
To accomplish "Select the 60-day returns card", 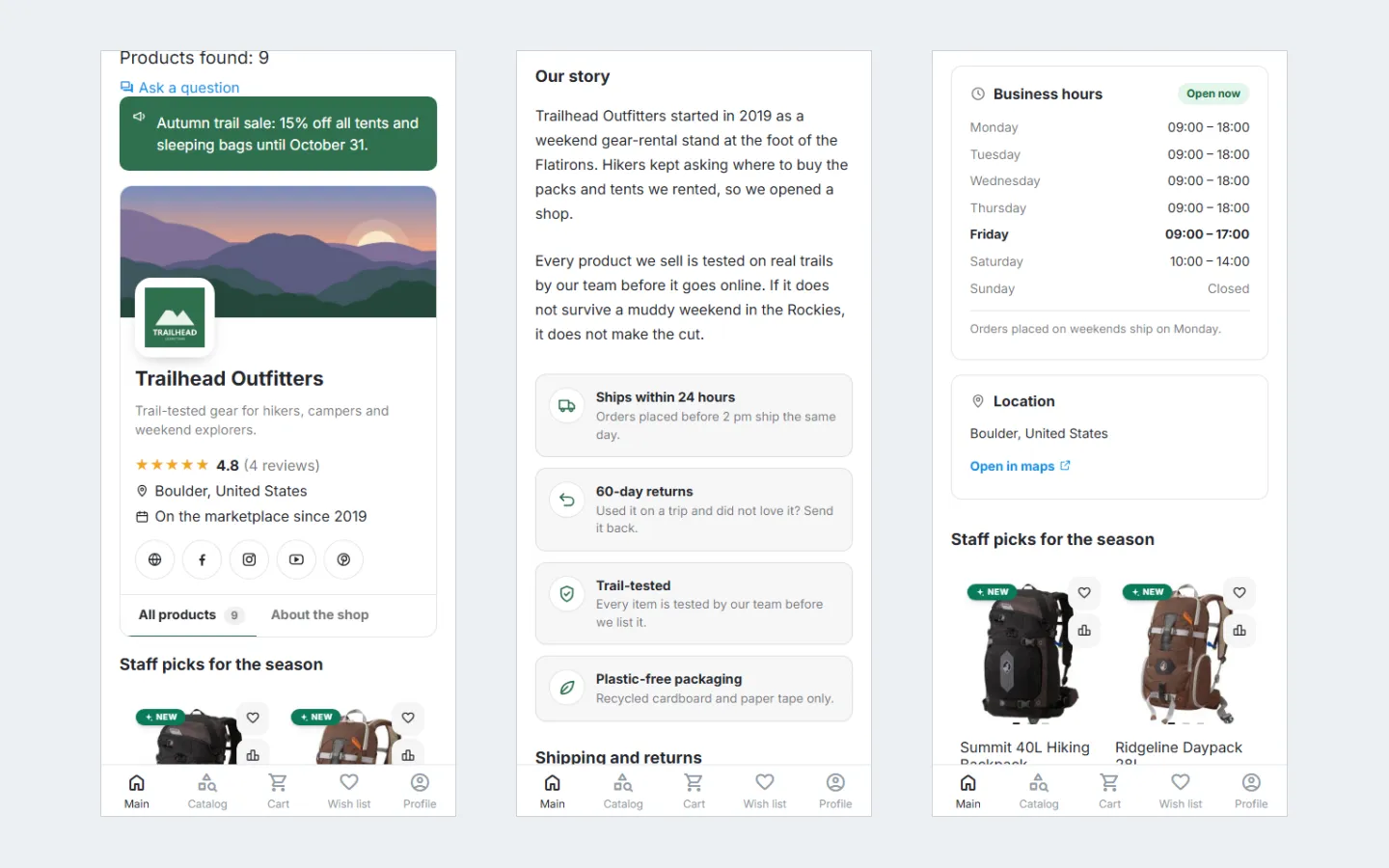I will 694,509.
